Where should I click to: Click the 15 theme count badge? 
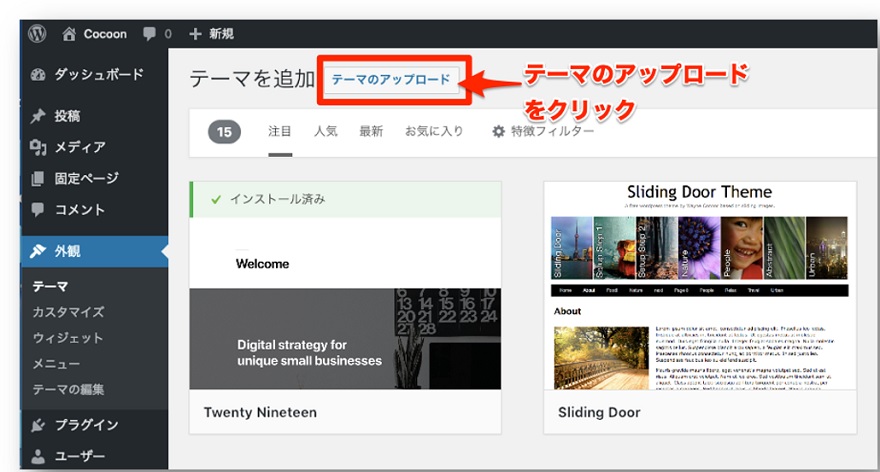224,132
